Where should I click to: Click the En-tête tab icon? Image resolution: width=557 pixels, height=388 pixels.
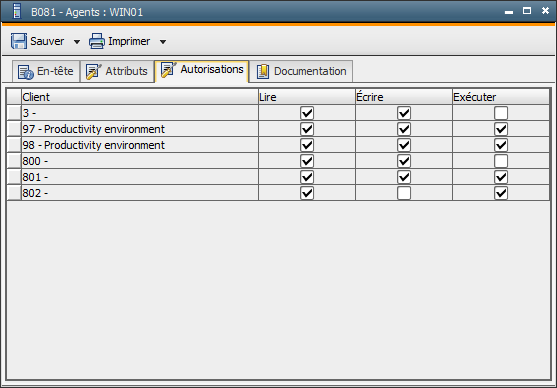click(x=26, y=72)
